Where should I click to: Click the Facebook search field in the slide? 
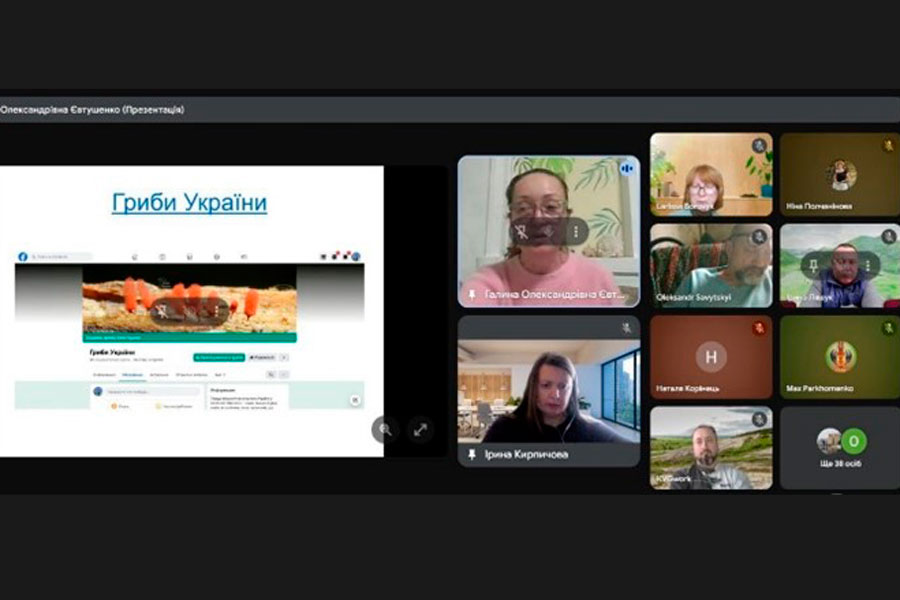61,257
